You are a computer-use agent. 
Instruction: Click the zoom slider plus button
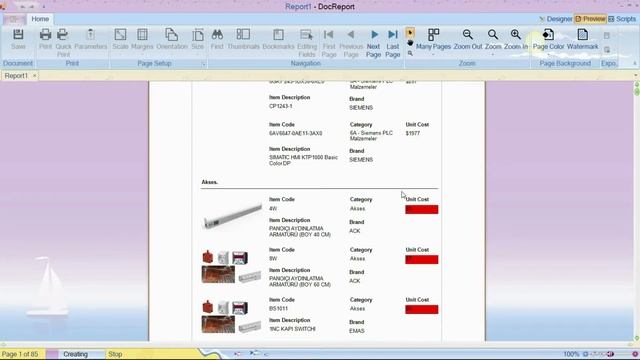tap(635, 354)
